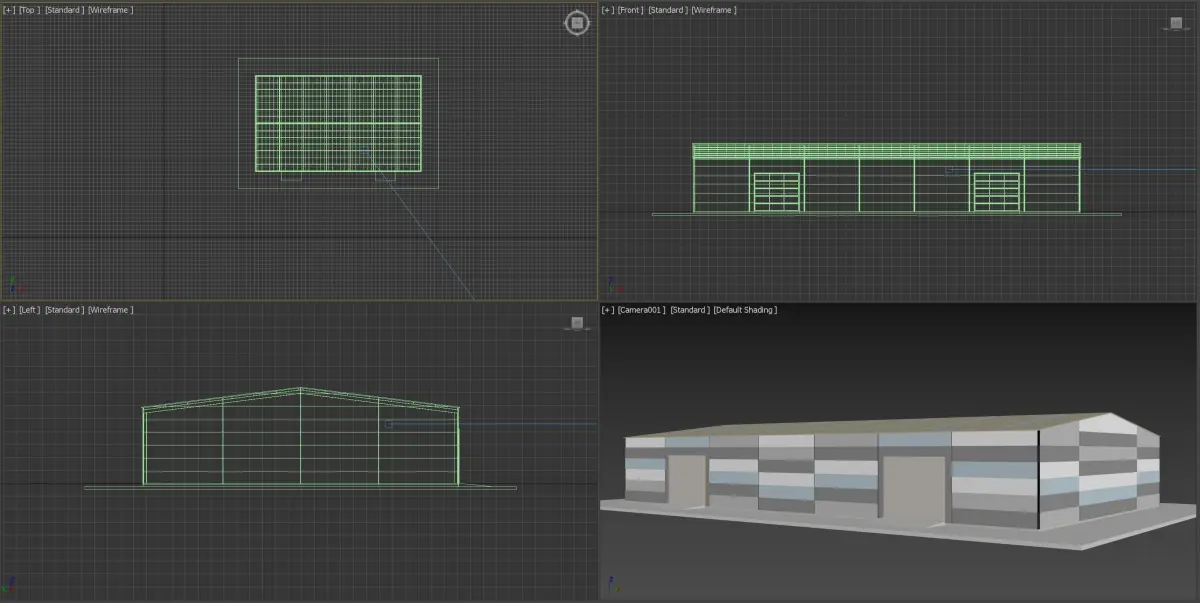This screenshot has height=603, width=1200.
Task: Open the [Standard] menu in the Camera001 viewport
Action: [x=690, y=310]
